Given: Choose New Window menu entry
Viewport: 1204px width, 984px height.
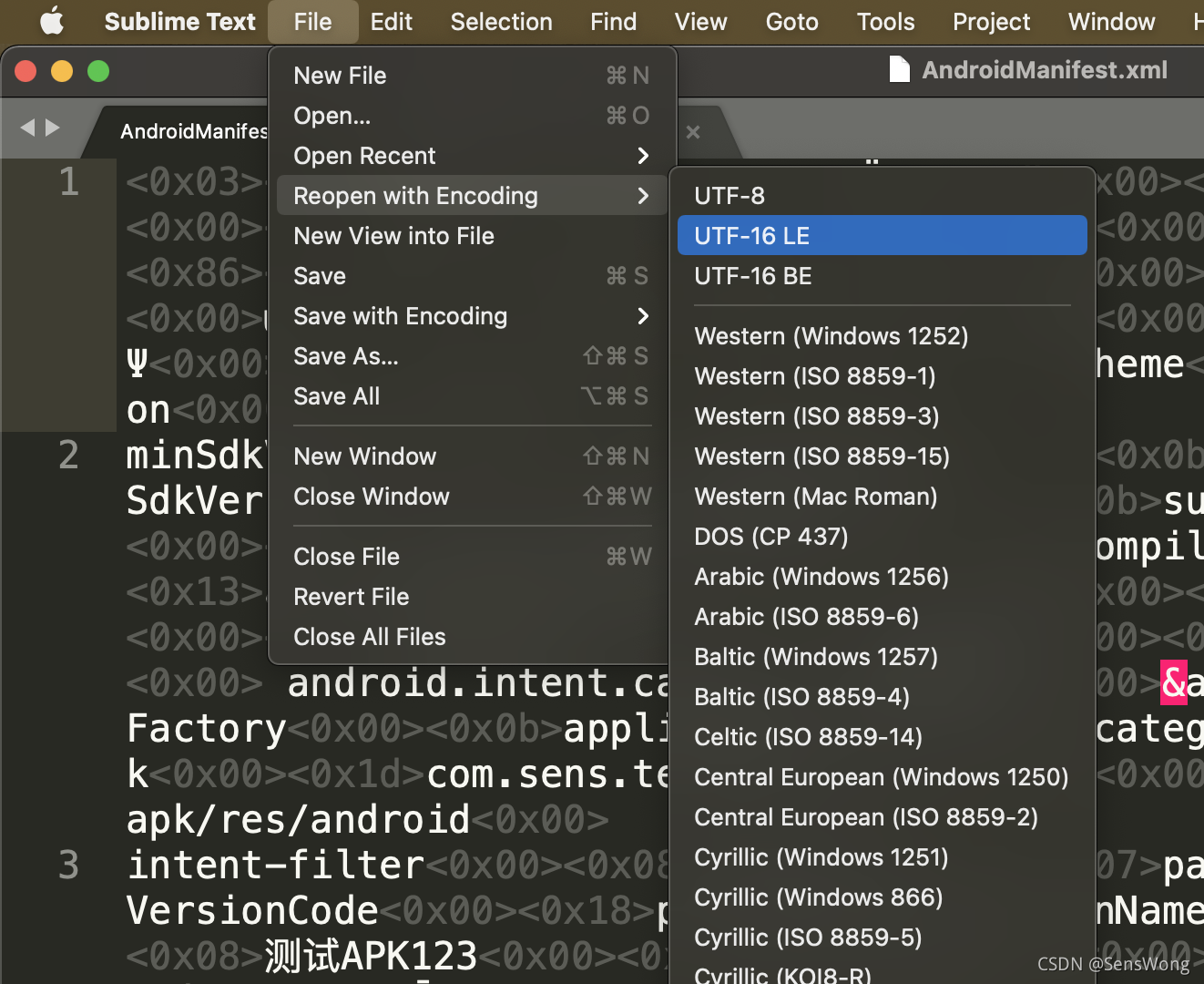Looking at the screenshot, I should click(x=473, y=456).
